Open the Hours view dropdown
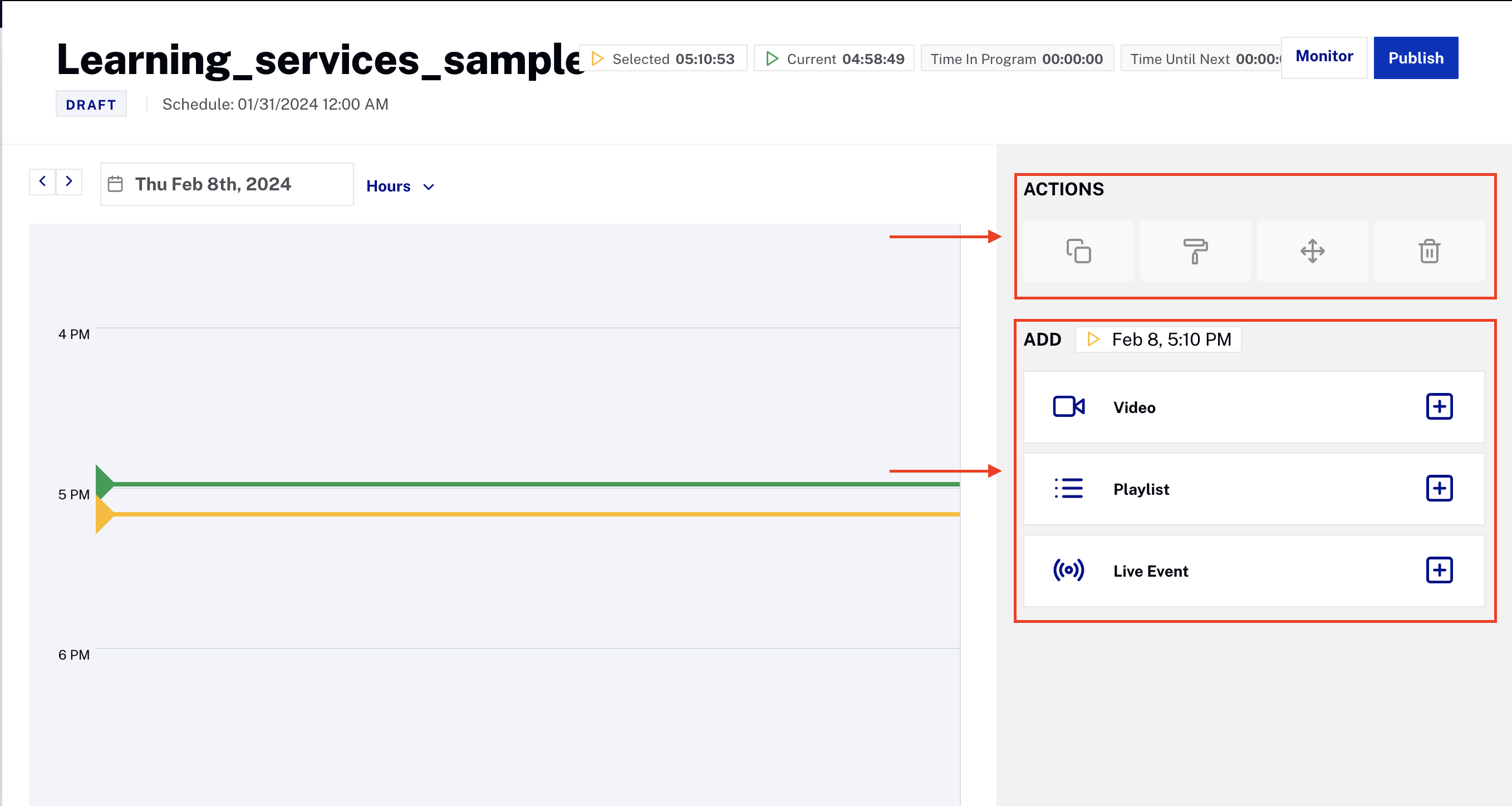Screen dimensions: 1512x806 (400, 186)
